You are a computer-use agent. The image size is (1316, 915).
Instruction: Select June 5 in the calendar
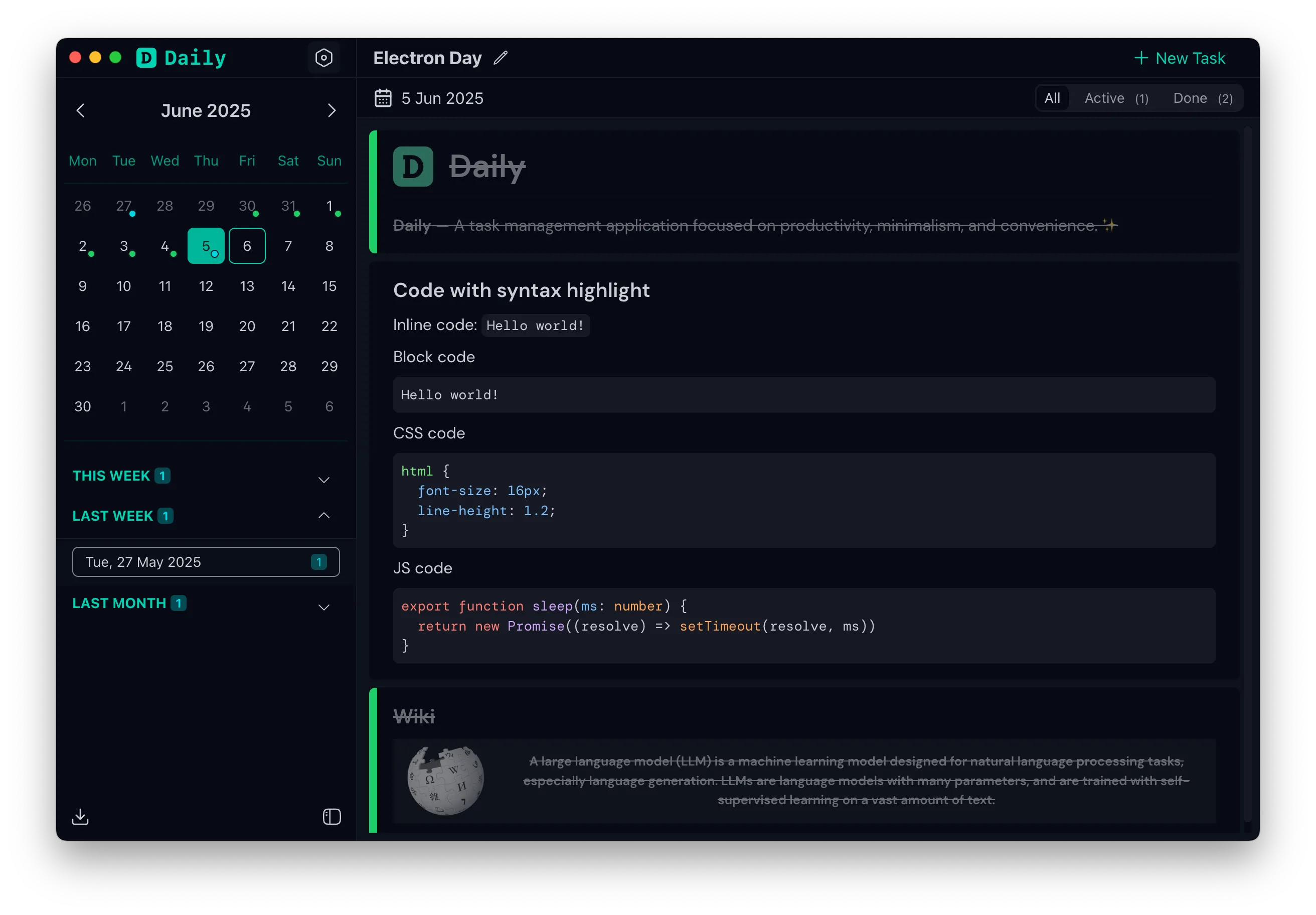tap(206, 246)
